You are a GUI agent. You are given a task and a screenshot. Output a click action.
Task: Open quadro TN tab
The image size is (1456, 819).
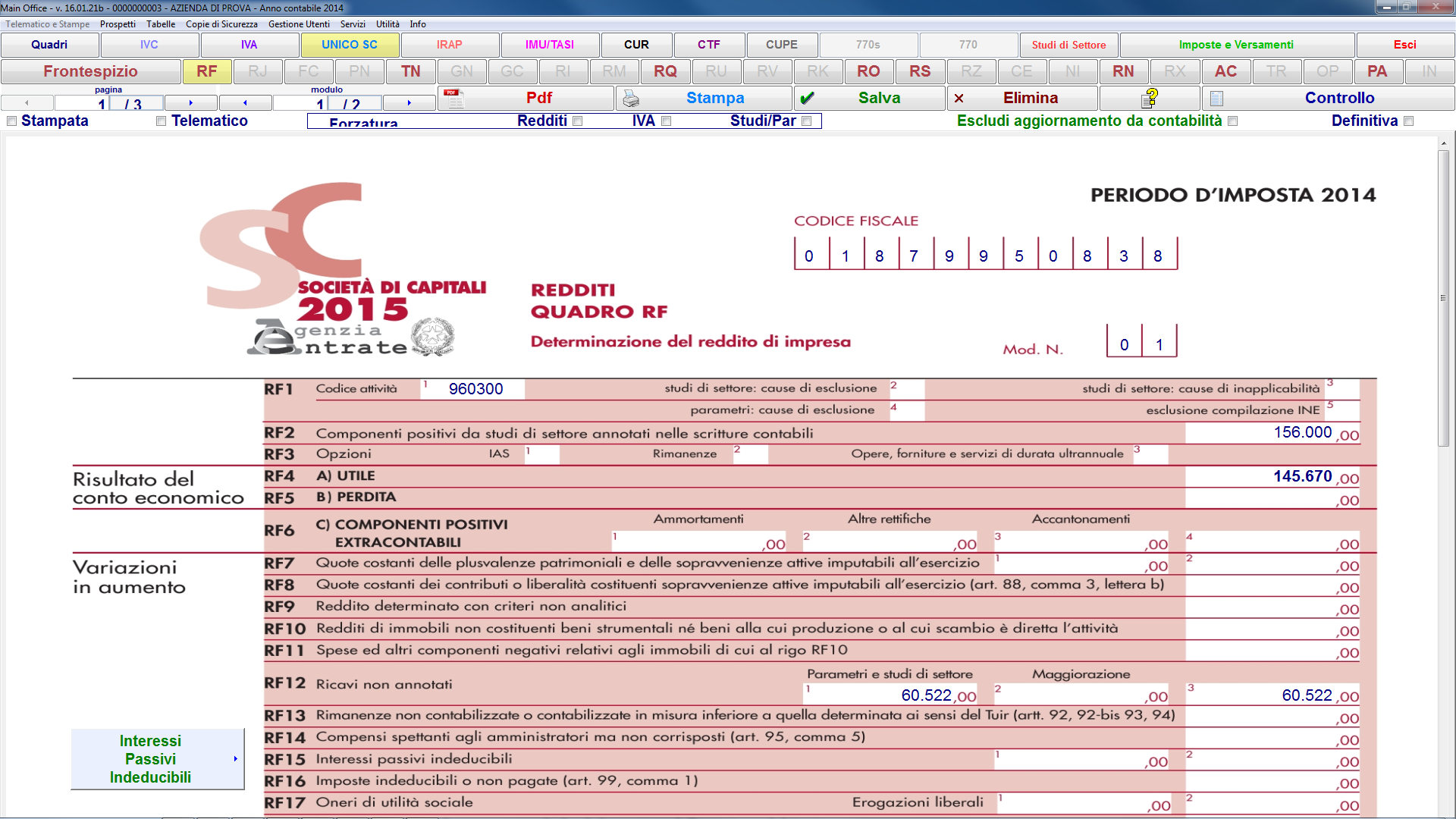coord(411,71)
